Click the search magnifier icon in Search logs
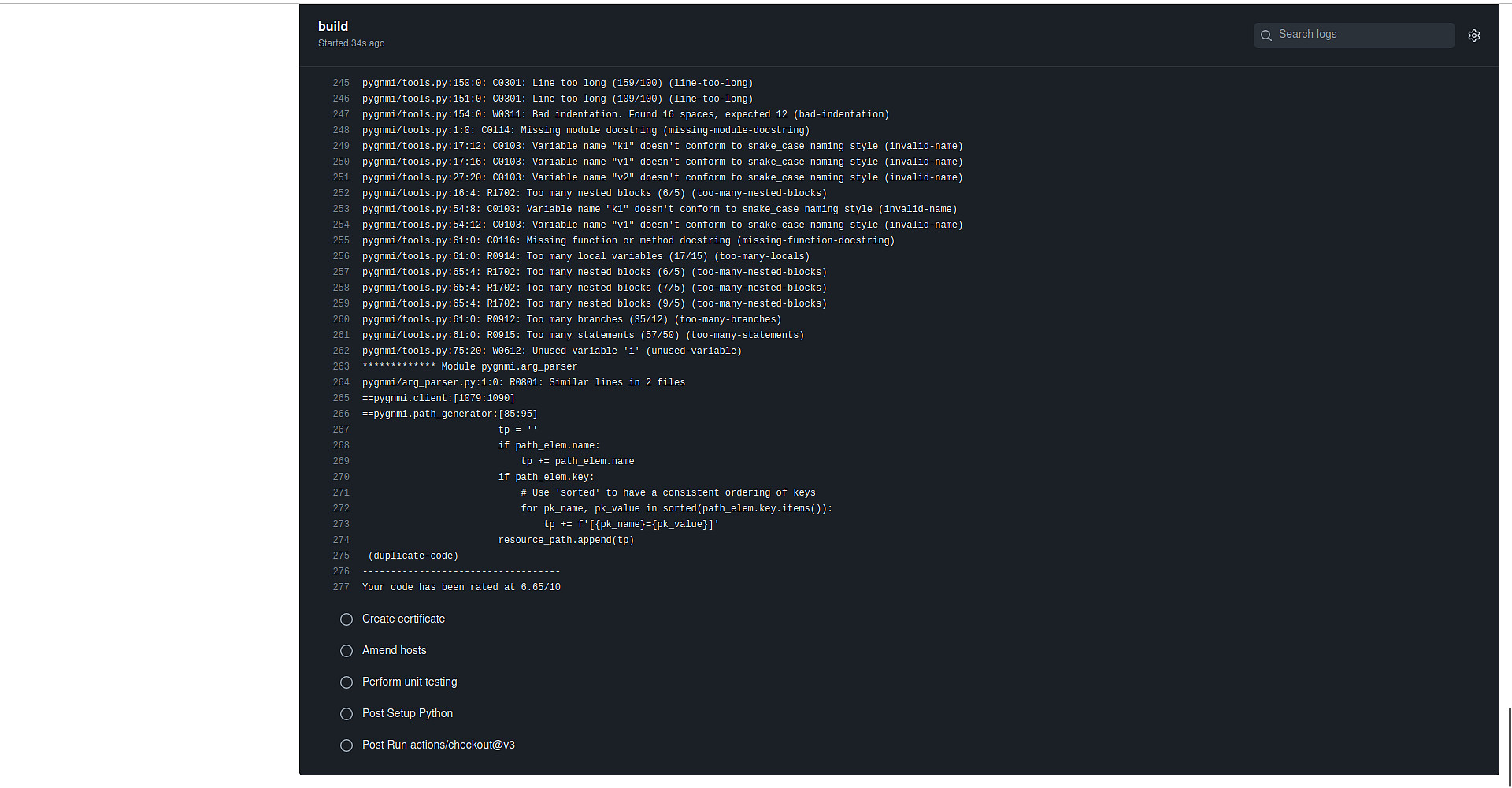The image size is (1512, 788). tap(1266, 35)
